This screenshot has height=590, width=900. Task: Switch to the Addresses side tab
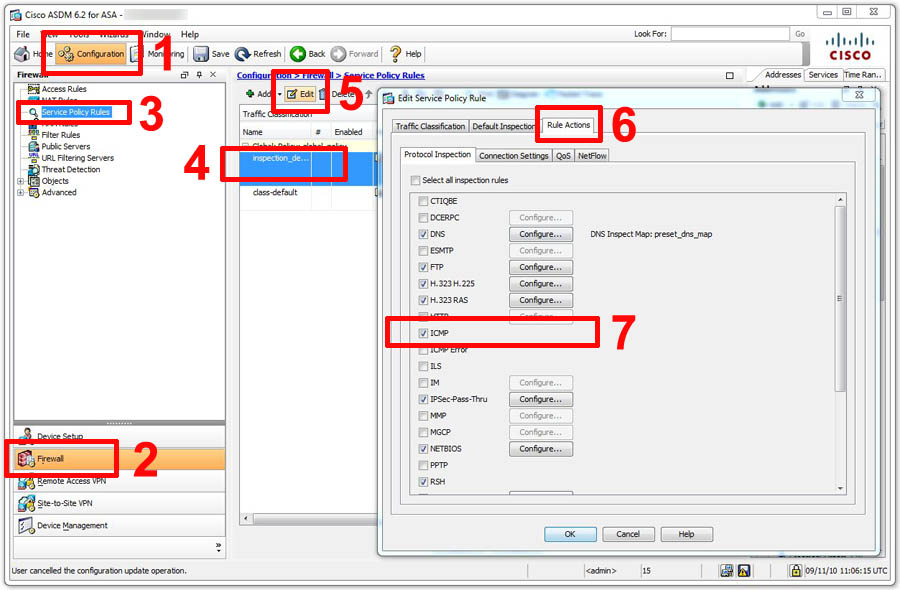pyautogui.click(x=782, y=75)
